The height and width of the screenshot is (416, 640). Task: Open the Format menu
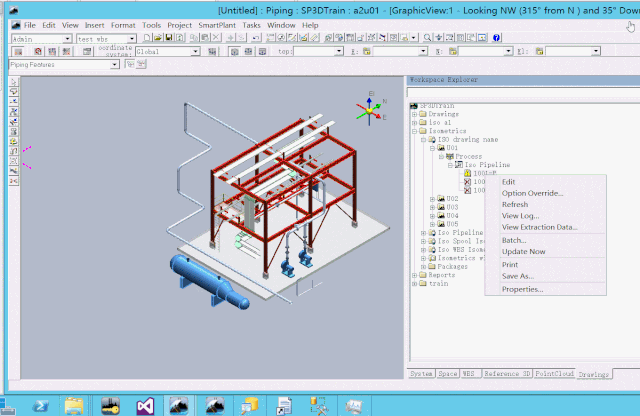123,25
